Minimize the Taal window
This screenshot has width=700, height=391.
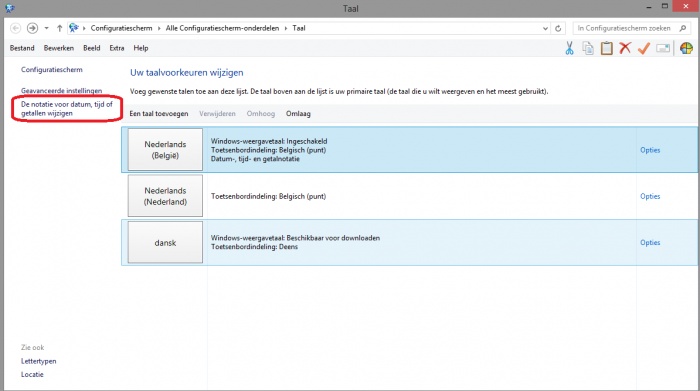(x=649, y=7)
